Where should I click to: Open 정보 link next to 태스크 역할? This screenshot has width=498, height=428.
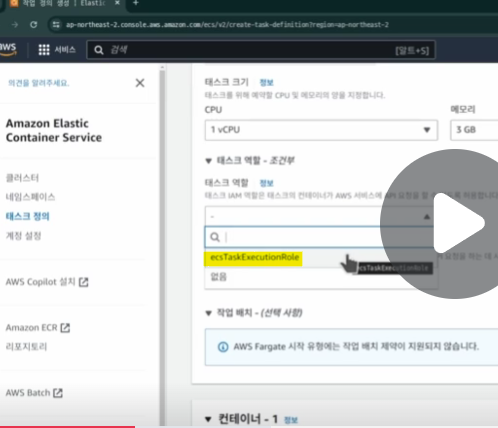(x=266, y=183)
